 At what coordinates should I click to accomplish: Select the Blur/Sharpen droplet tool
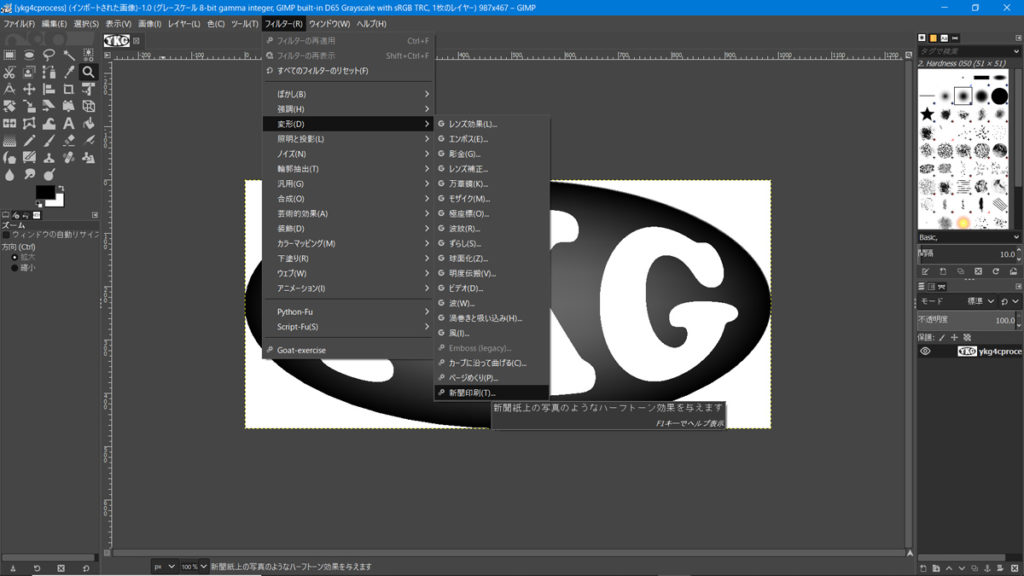9,174
